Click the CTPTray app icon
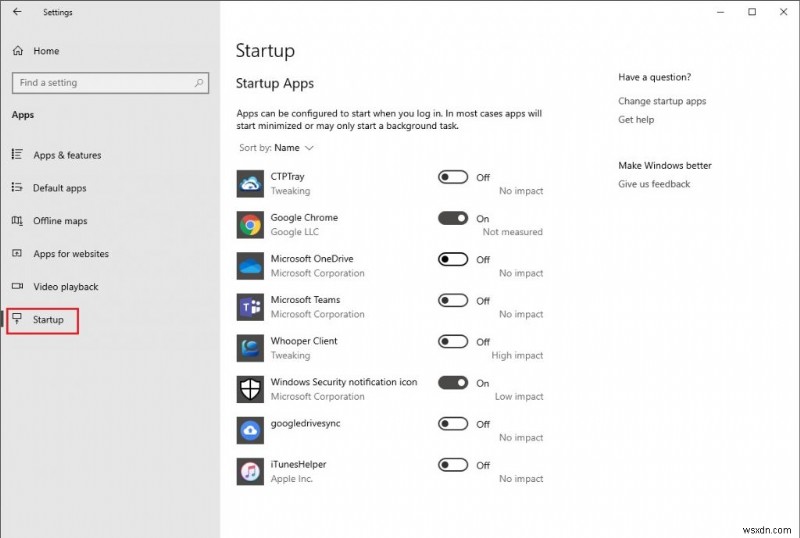 tap(250, 184)
